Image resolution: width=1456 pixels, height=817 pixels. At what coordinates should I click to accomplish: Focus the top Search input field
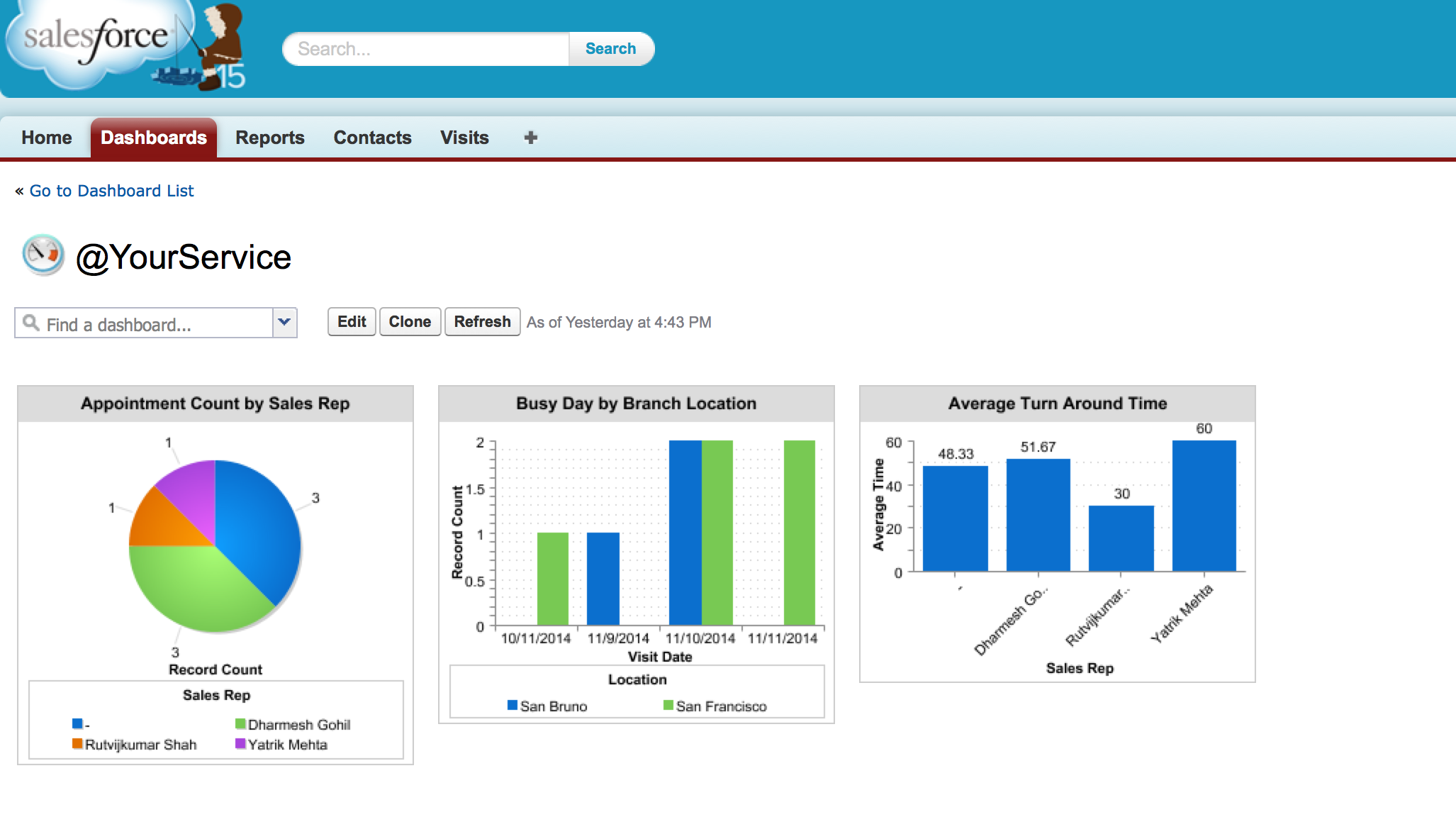click(x=425, y=49)
